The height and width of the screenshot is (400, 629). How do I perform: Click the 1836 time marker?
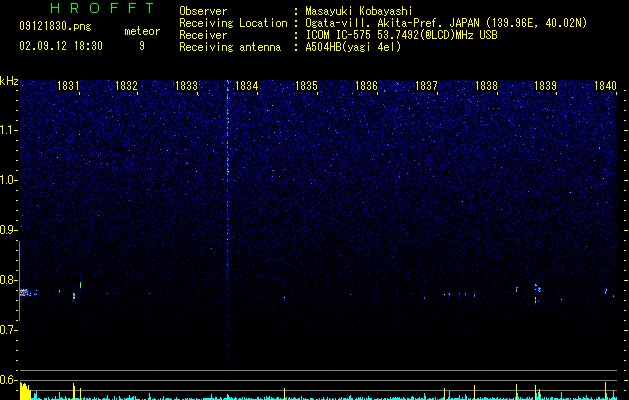pyautogui.click(x=366, y=86)
